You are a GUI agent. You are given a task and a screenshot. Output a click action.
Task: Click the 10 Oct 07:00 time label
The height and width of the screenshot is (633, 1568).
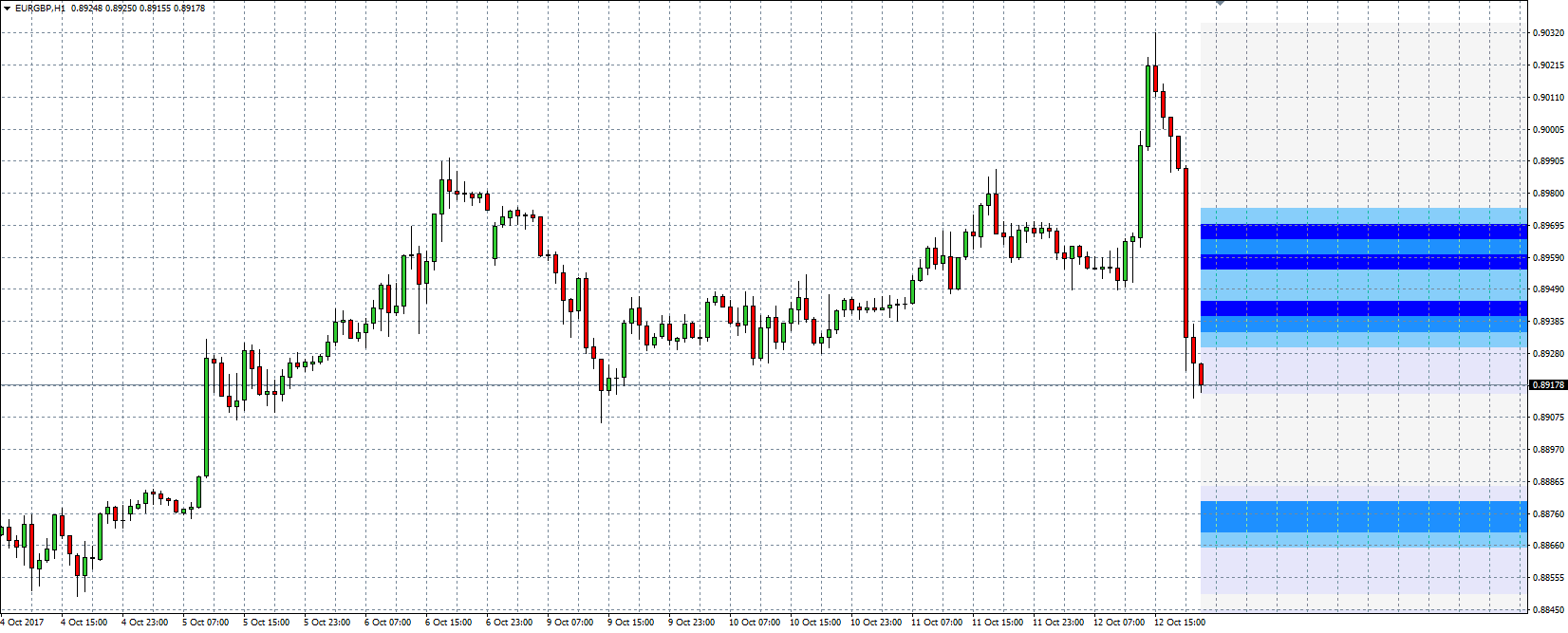coord(755,623)
